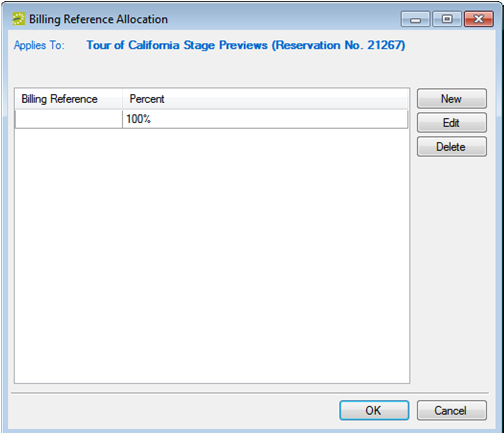Confirm the allocation with OK
The width and height of the screenshot is (504, 433).
(374, 410)
